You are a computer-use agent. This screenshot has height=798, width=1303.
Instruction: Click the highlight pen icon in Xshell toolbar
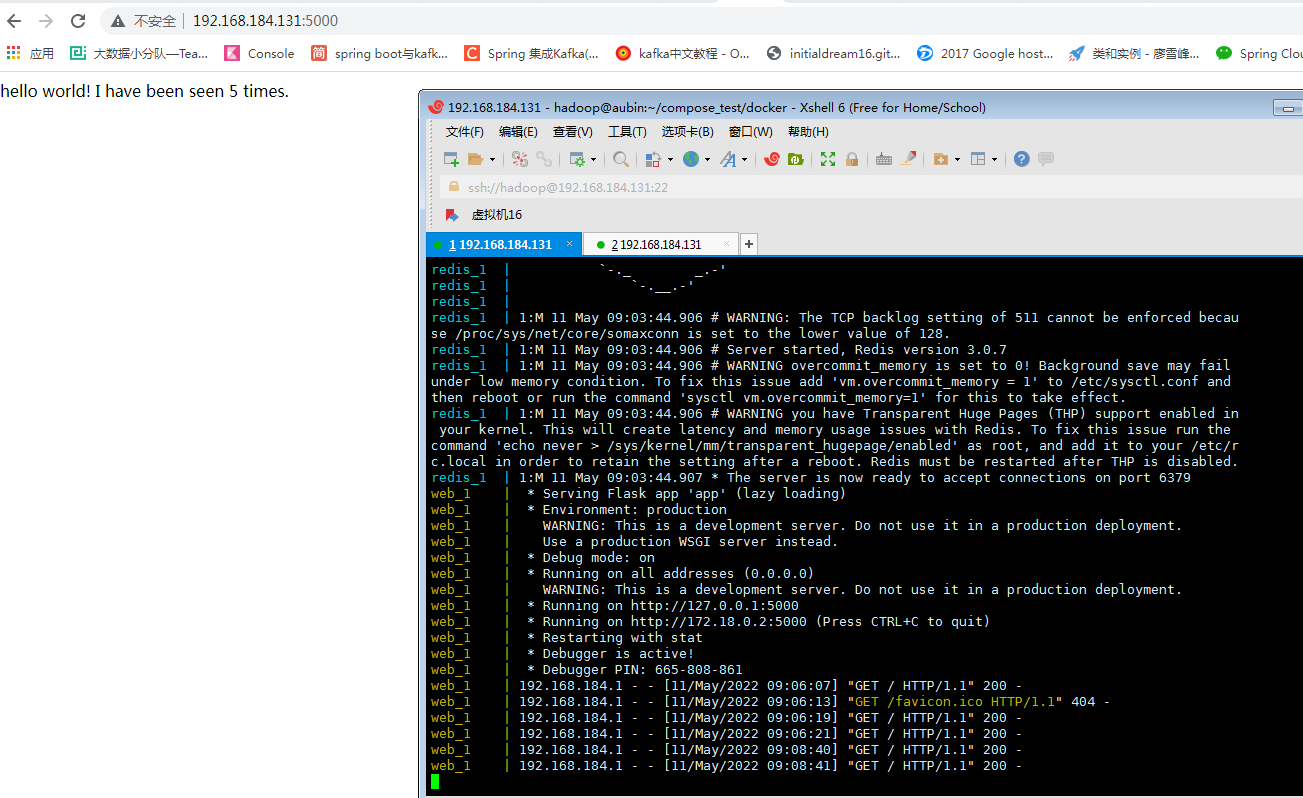(908, 159)
